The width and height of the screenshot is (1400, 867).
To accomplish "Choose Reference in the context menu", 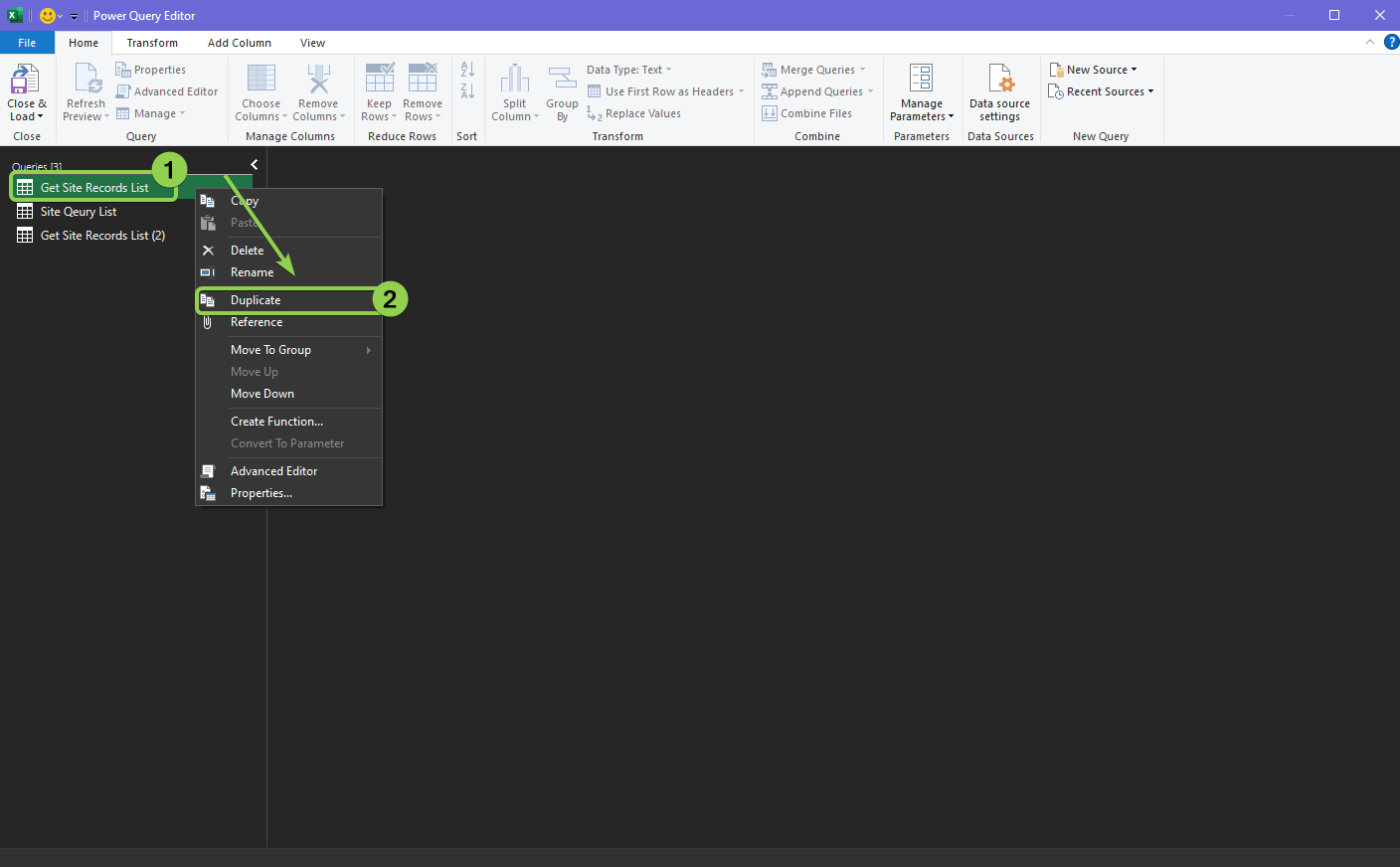I will pyautogui.click(x=288, y=322).
